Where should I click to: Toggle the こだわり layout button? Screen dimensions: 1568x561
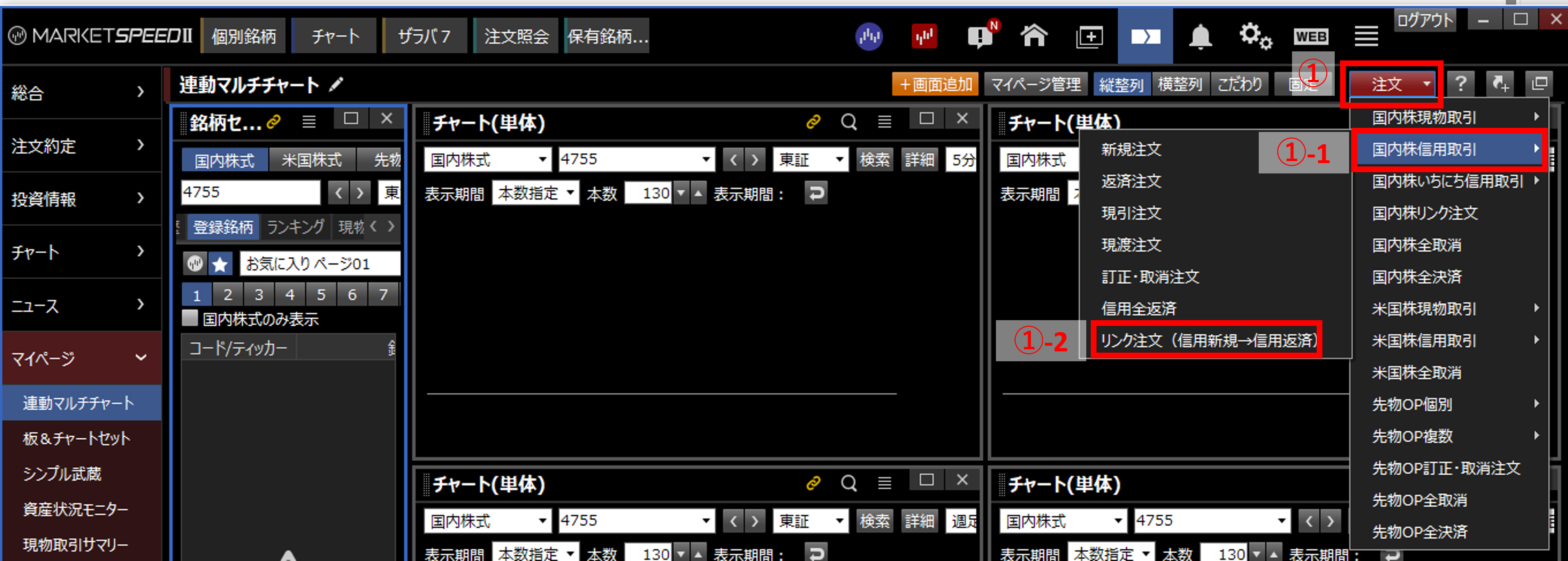pos(1240,84)
